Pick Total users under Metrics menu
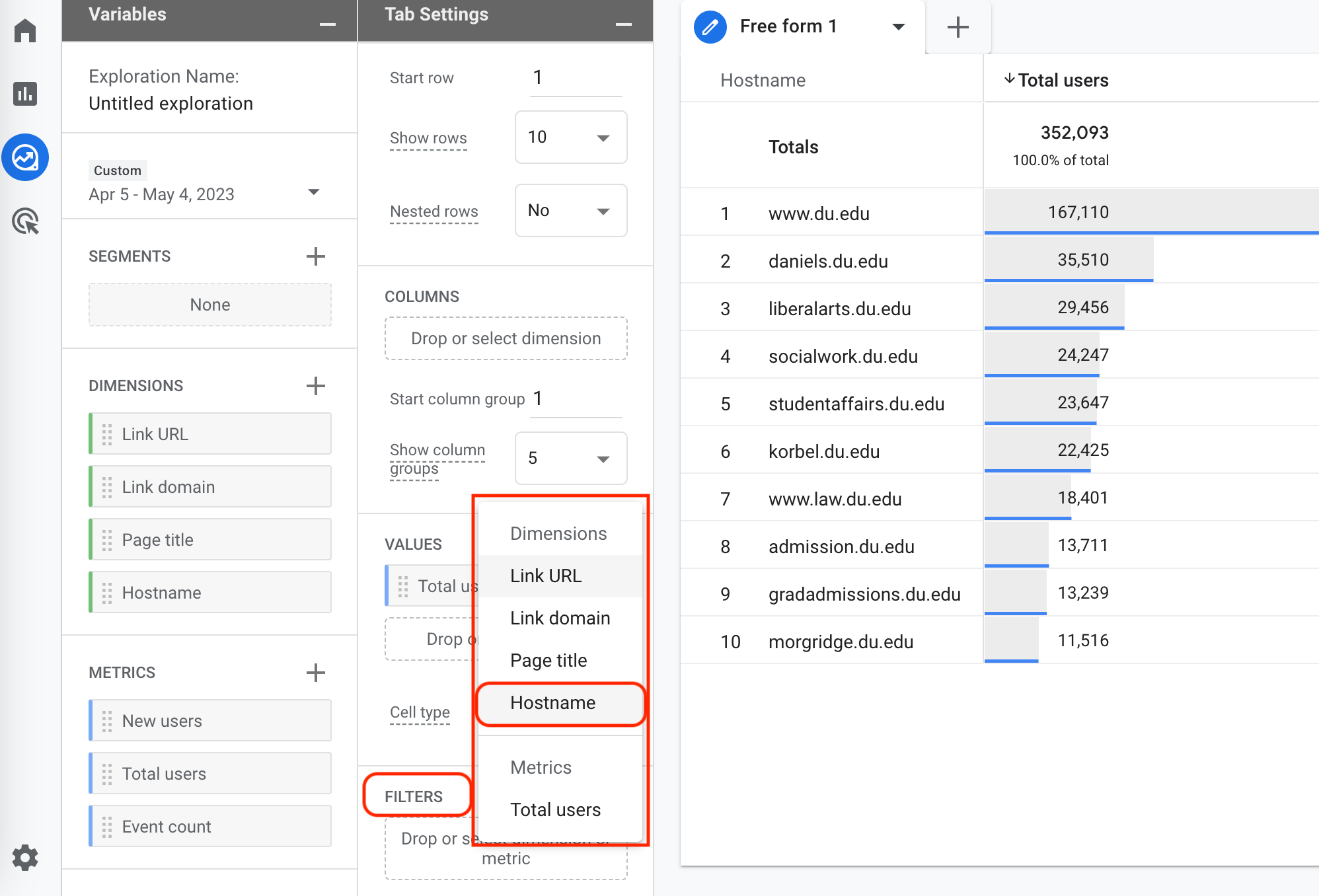The image size is (1319, 896). (555, 810)
